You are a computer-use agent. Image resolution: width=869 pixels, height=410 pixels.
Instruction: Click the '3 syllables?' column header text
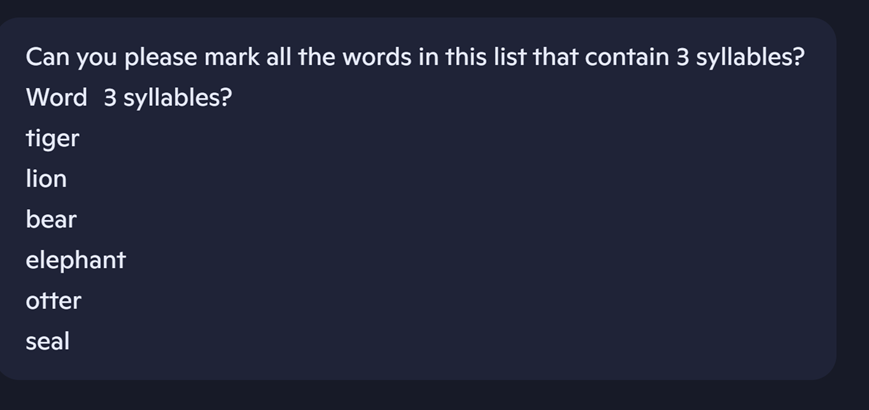pyautogui.click(x=168, y=98)
